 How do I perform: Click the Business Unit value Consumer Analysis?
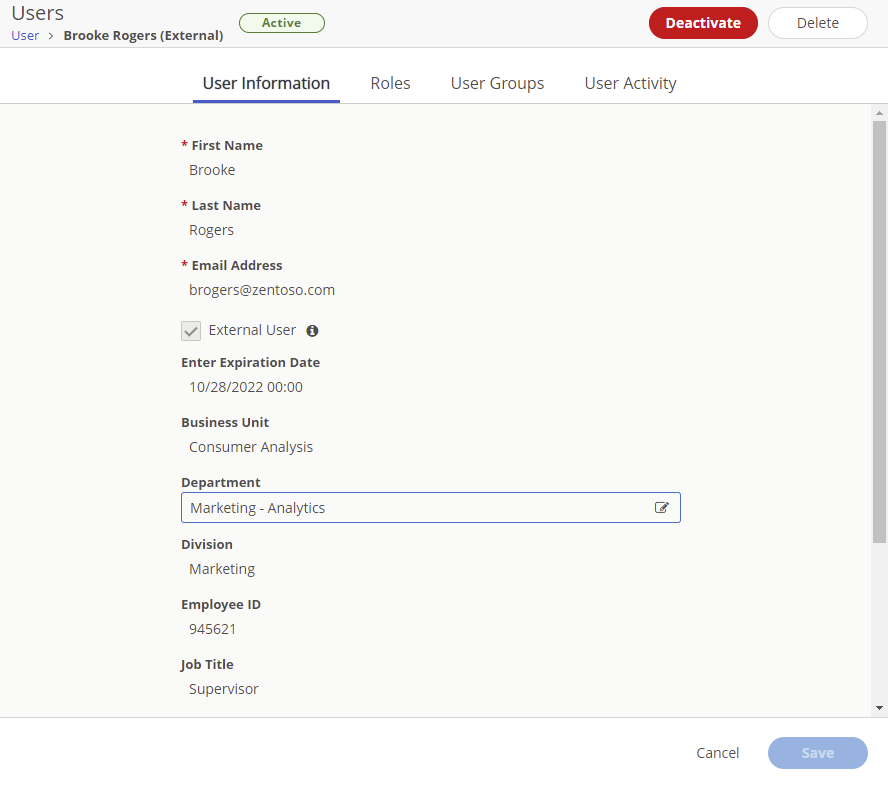click(x=251, y=447)
